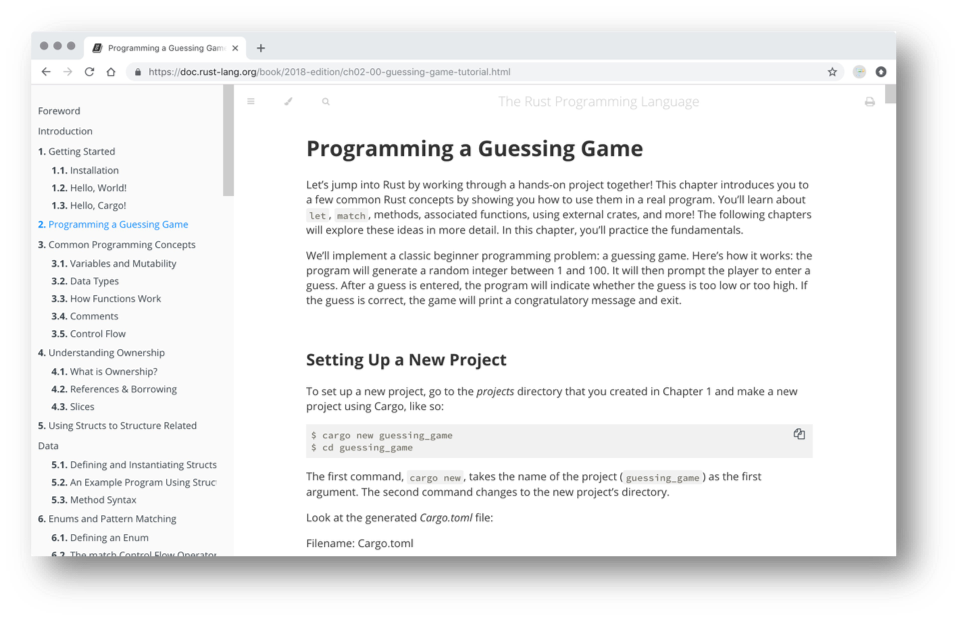
Task: Go to the browser home page icon
Action: (x=111, y=72)
